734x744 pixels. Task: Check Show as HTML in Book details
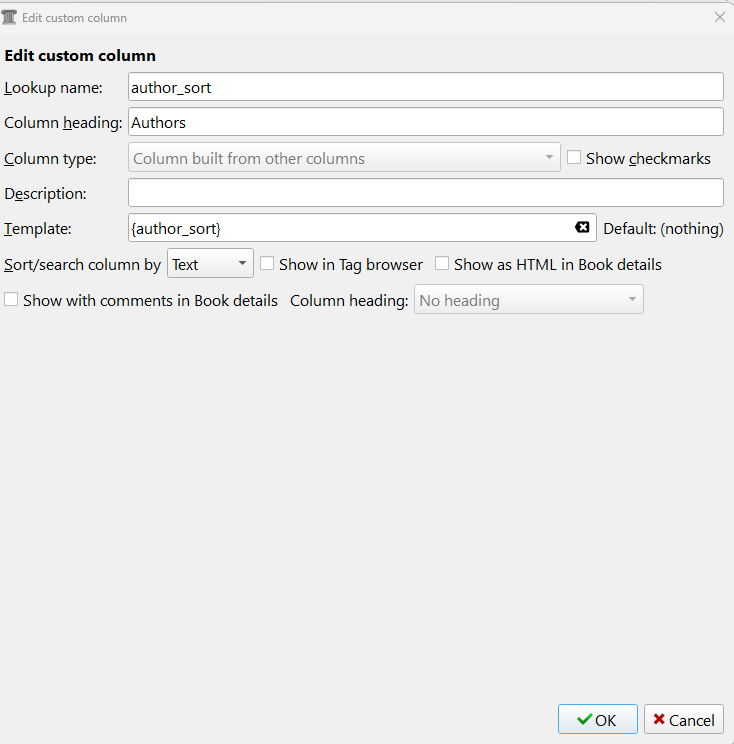pos(442,264)
